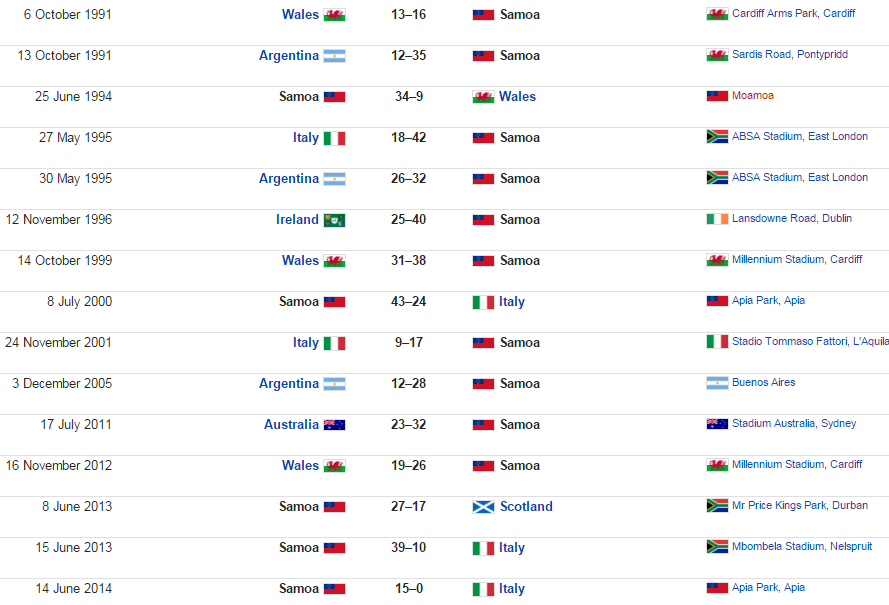Click the Irish tricolour flag by Lansdowne Road

tap(717, 219)
